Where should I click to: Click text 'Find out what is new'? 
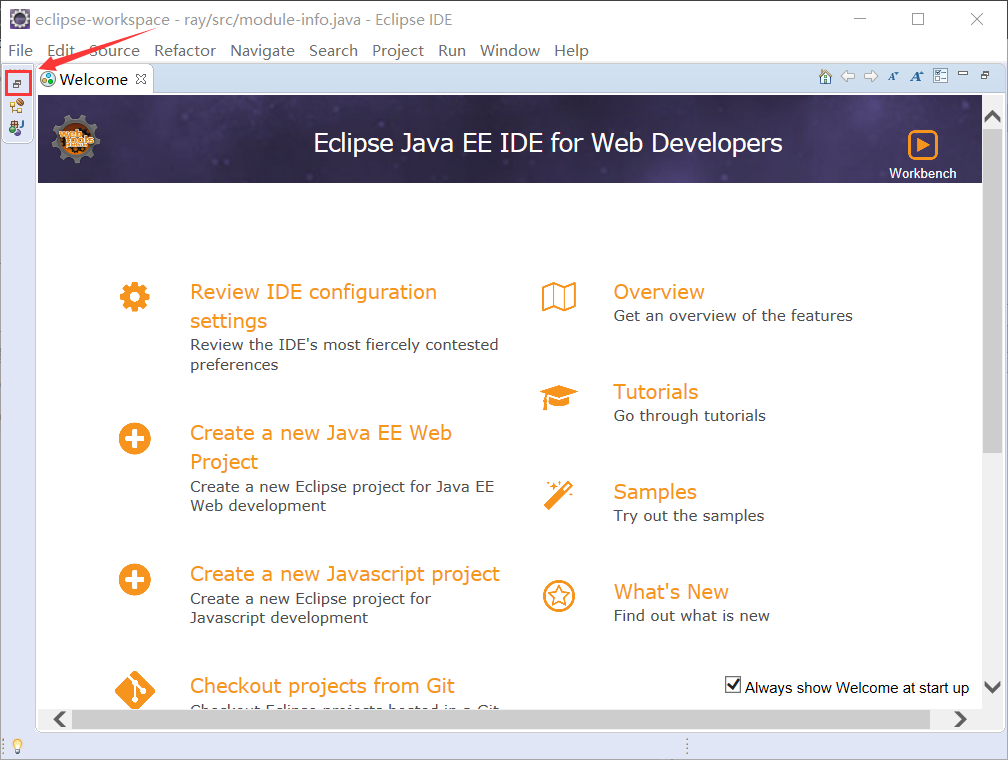click(x=692, y=616)
